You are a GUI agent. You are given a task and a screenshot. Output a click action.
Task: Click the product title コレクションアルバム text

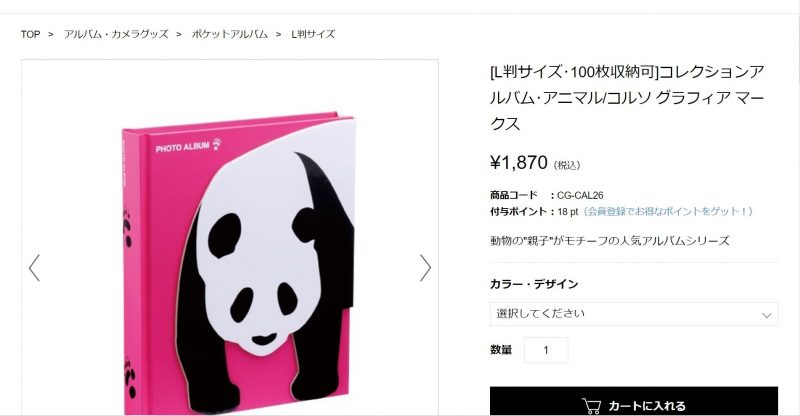pyautogui.click(x=627, y=97)
